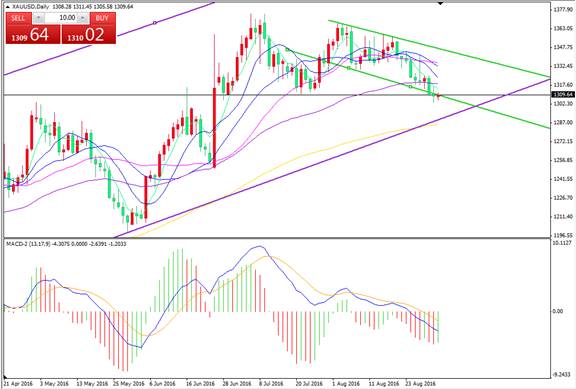Click the 1241.55 price axis label
This screenshot has height=389, width=576.
coord(563,179)
